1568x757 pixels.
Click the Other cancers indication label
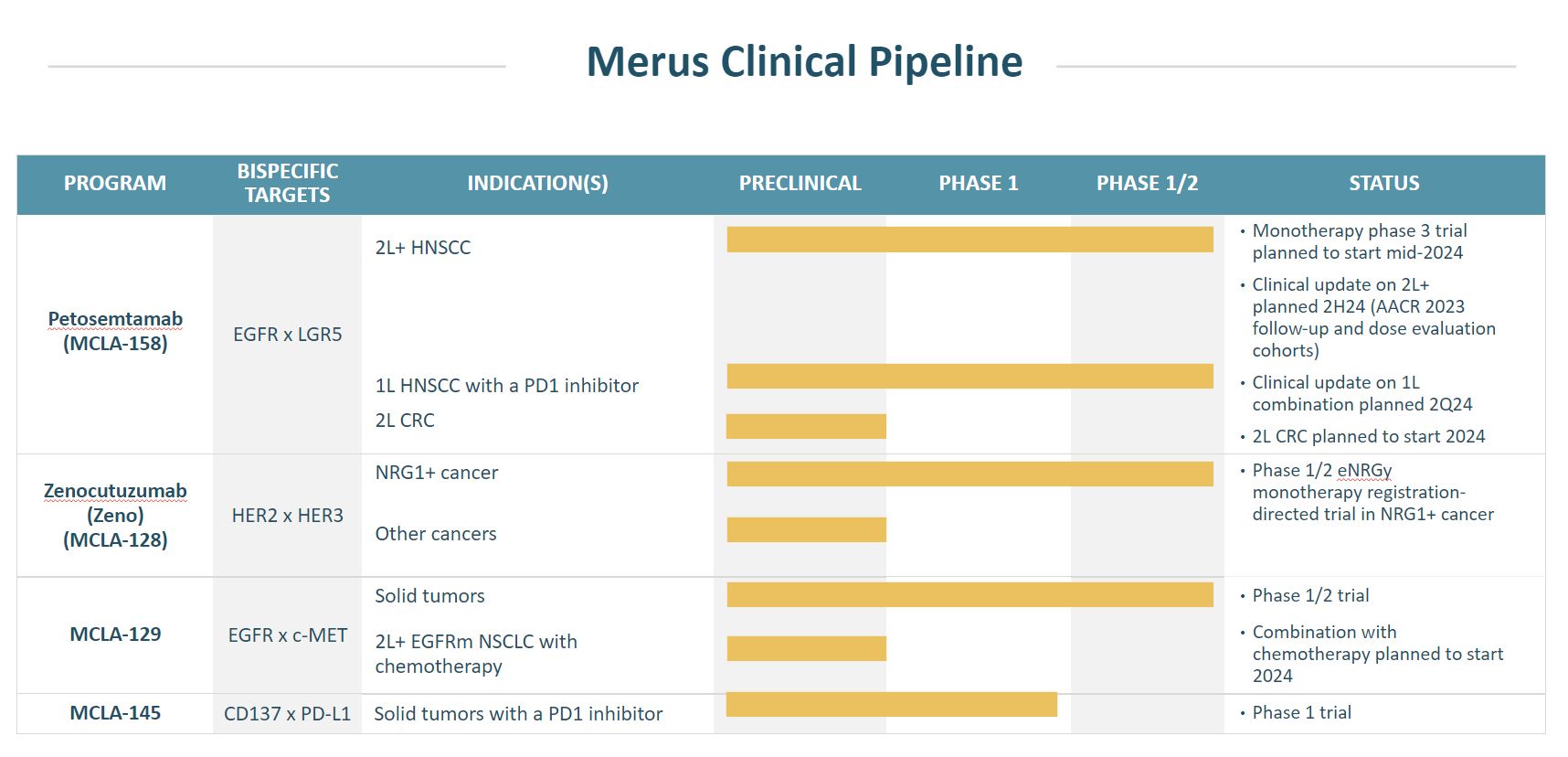coord(436,534)
